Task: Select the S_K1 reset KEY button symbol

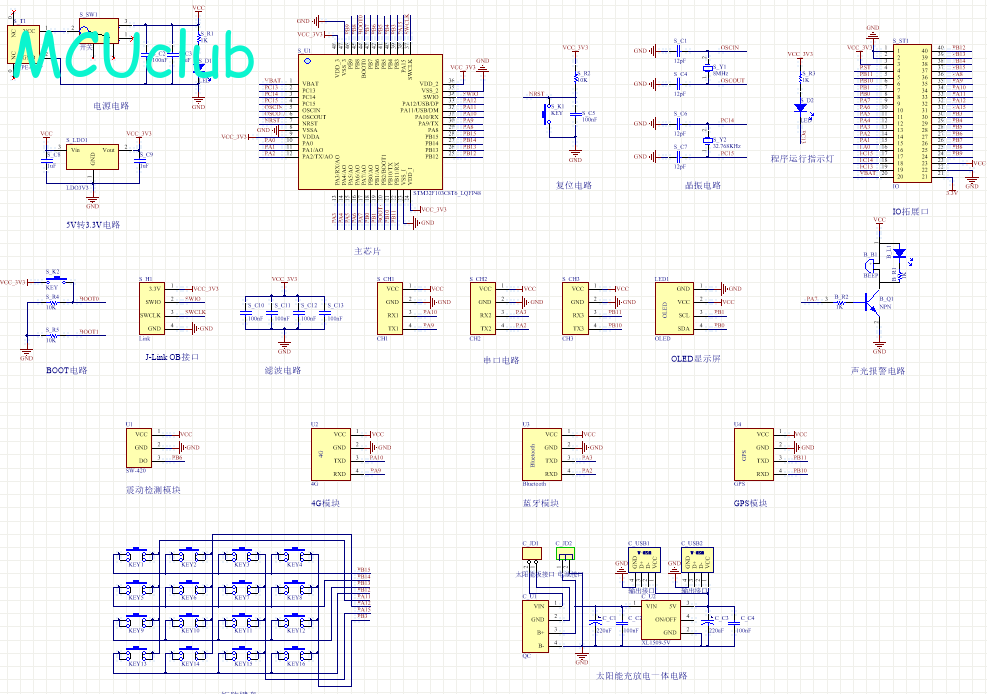Action: click(548, 114)
